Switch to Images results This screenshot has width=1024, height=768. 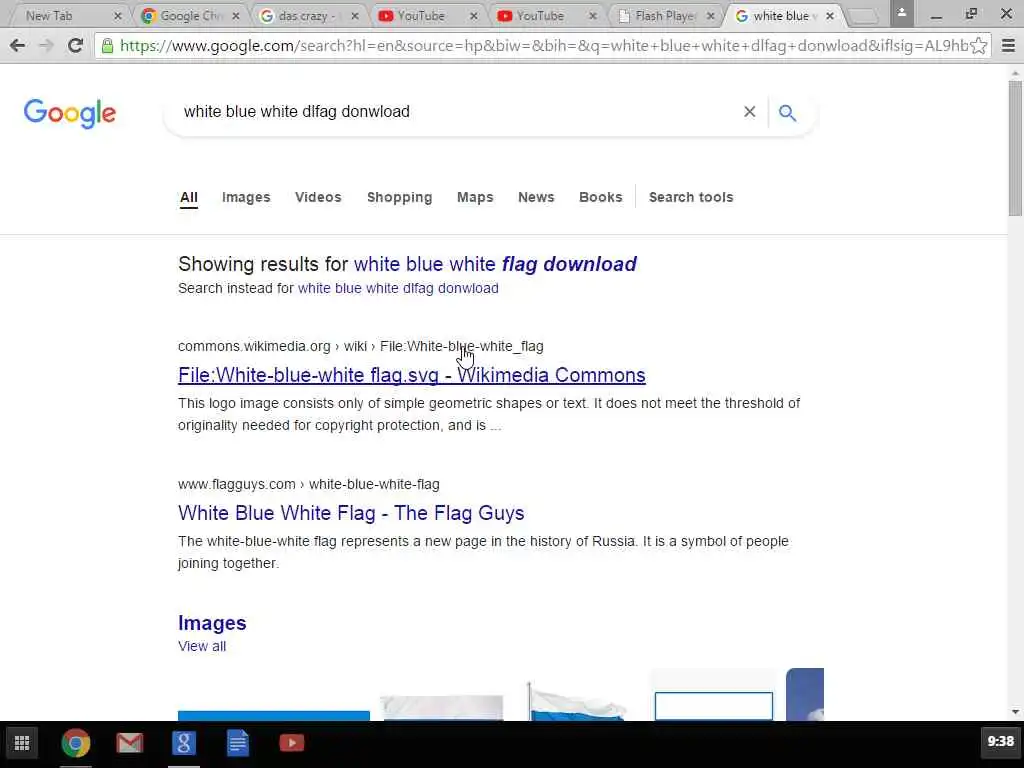point(246,197)
